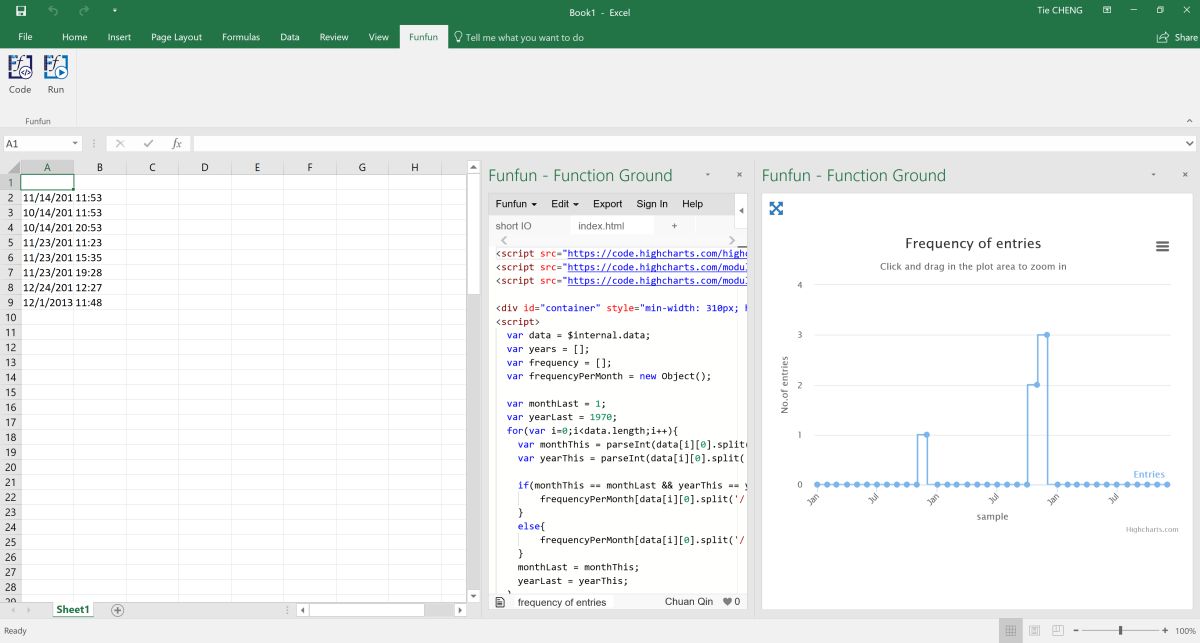
Task: Toggle the Entries series legend item
Action: pyautogui.click(x=1149, y=475)
